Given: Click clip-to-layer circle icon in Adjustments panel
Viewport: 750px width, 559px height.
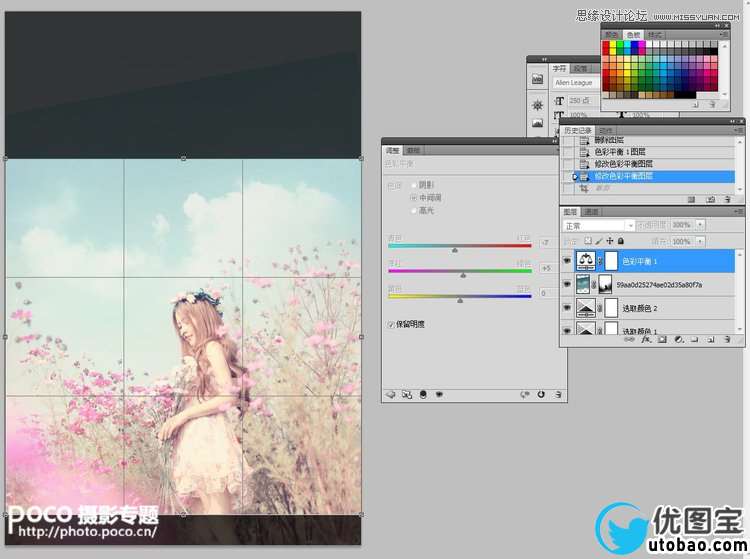Looking at the screenshot, I should (x=423, y=395).
